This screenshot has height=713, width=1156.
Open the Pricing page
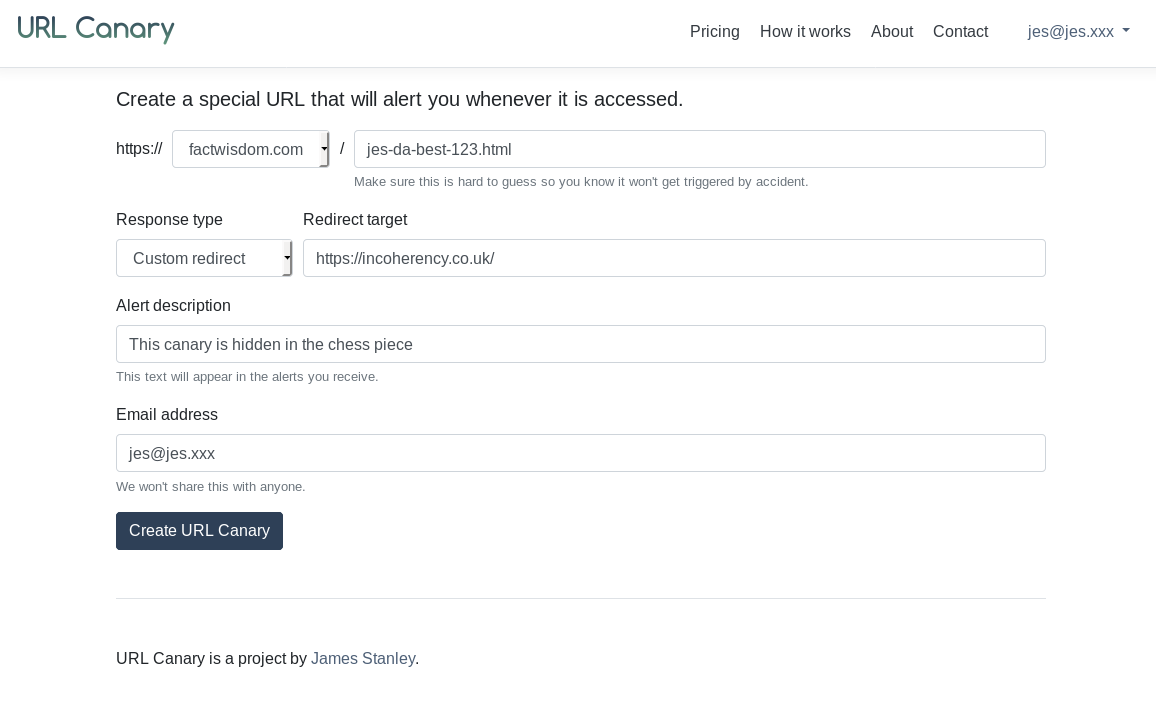[x=715, y=32]
